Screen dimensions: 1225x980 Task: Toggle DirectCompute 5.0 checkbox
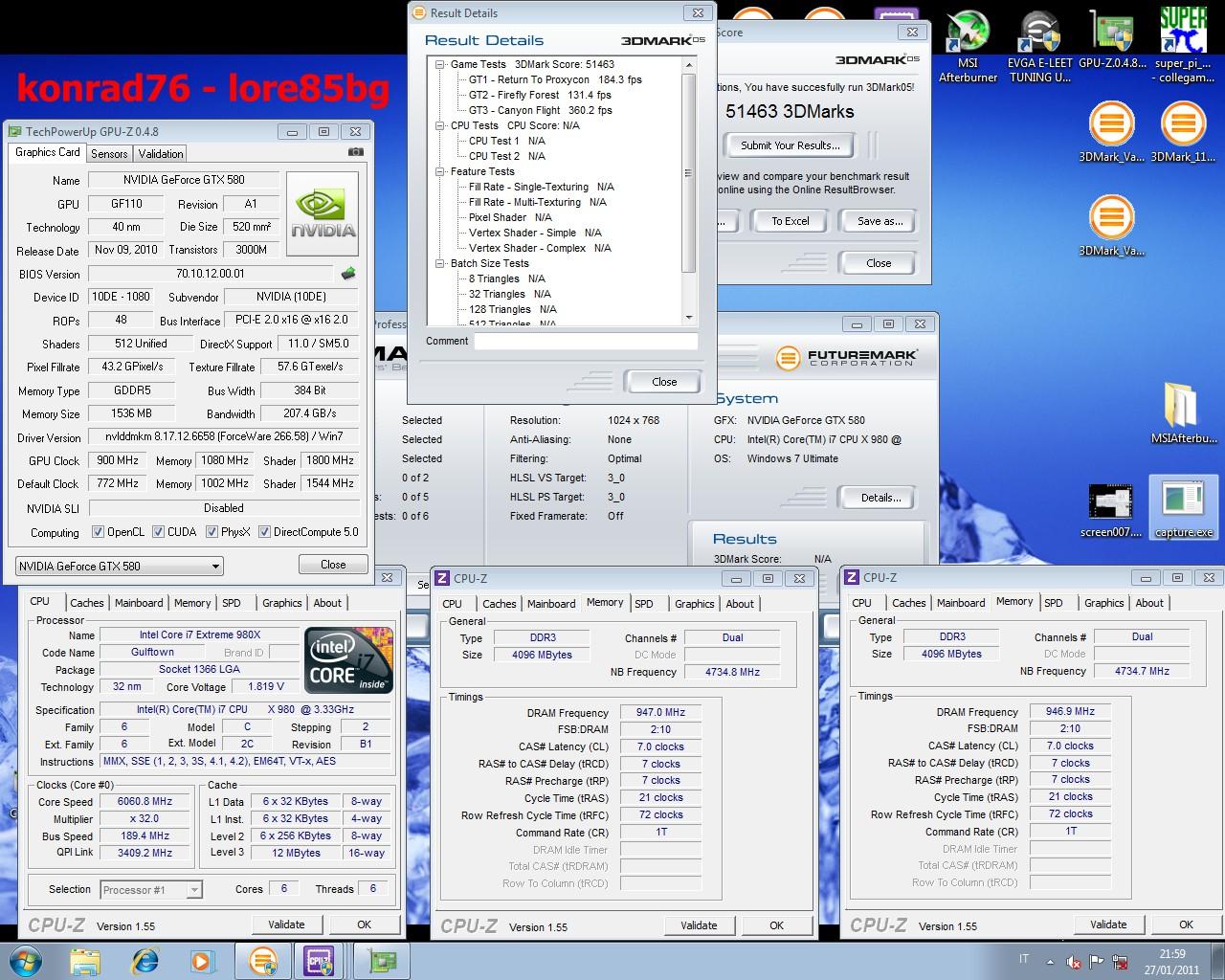click(264, 532)
